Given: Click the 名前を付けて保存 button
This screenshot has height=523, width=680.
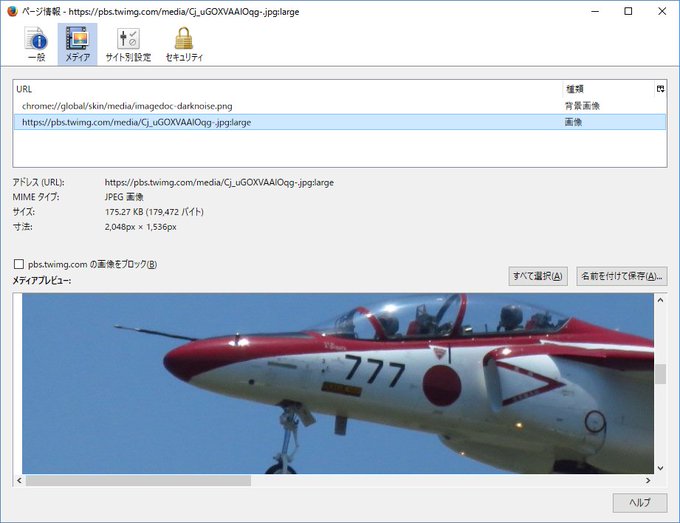Looking at the screenshot, I should pyautogui.click(x=621, y=276).
